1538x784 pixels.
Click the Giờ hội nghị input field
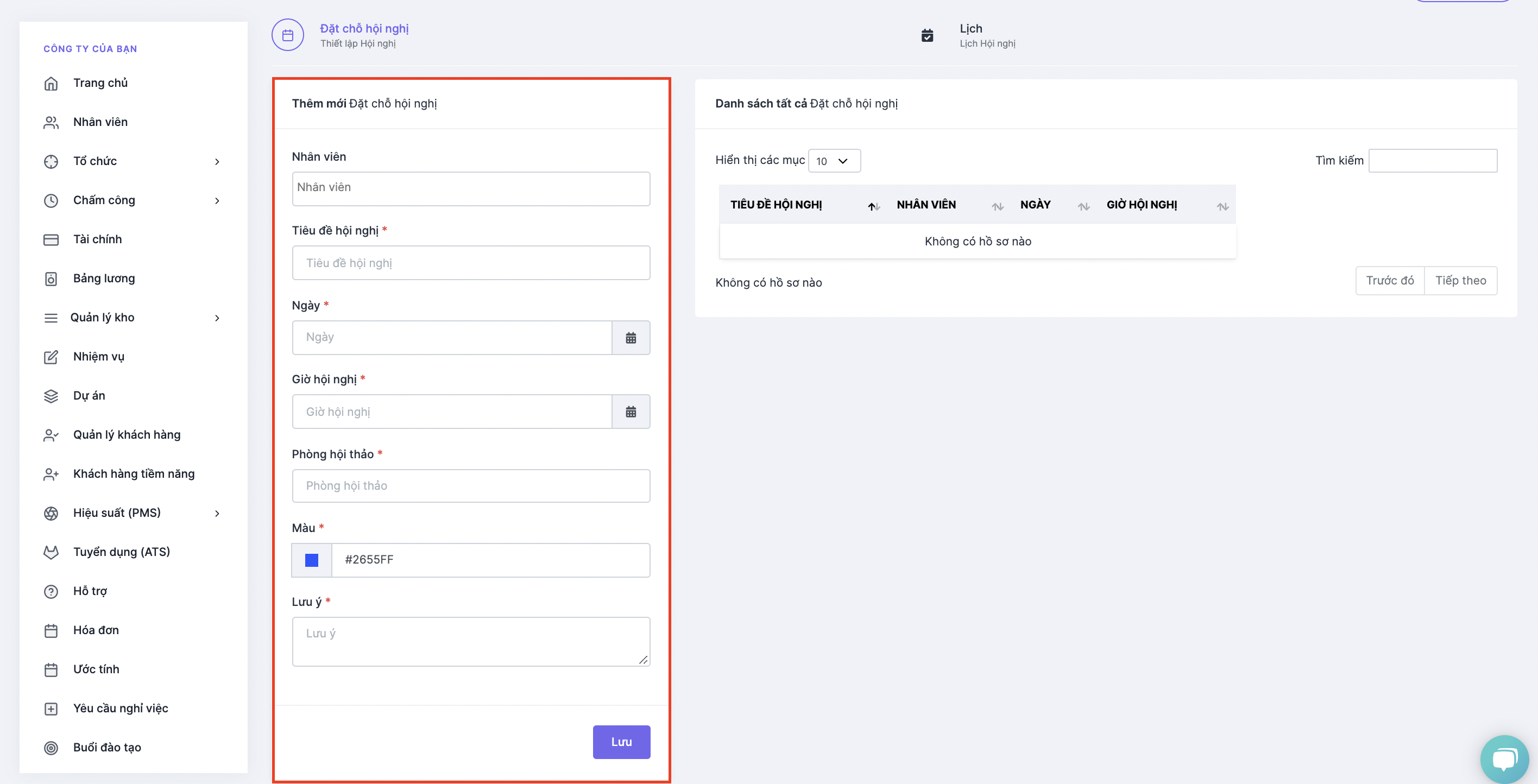pyautogui.click(x=452, y=412)
